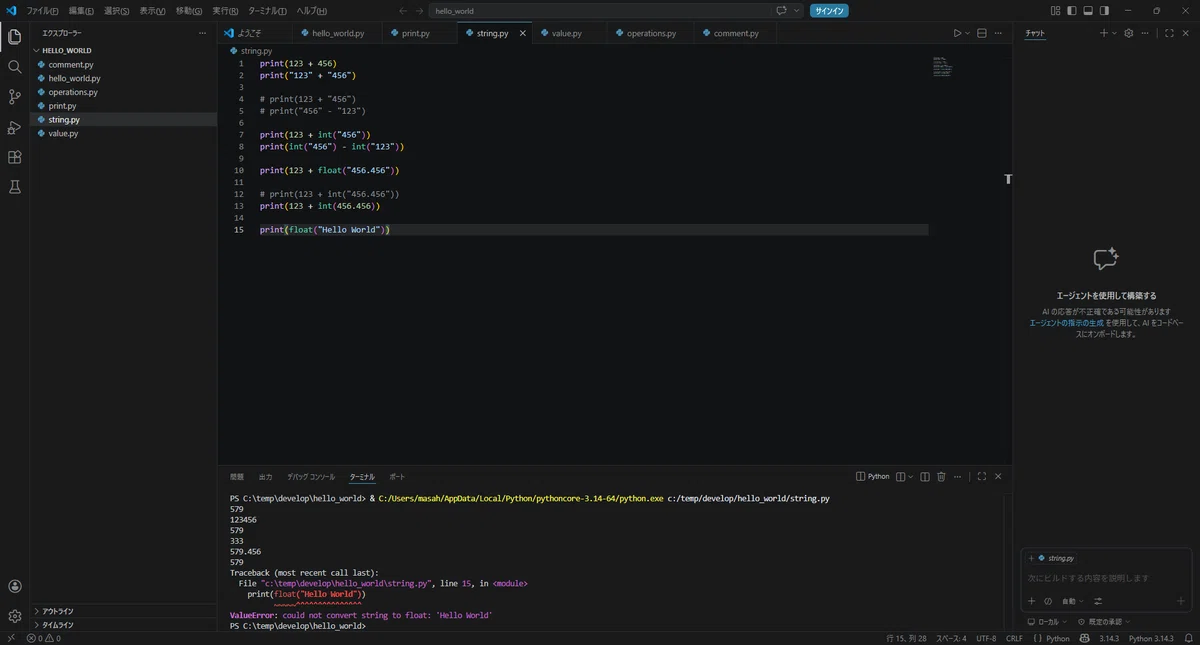This screenshot has height=645, width=1200.
Task: Click the chat prompt input field
Action: tap(1105, 578)
